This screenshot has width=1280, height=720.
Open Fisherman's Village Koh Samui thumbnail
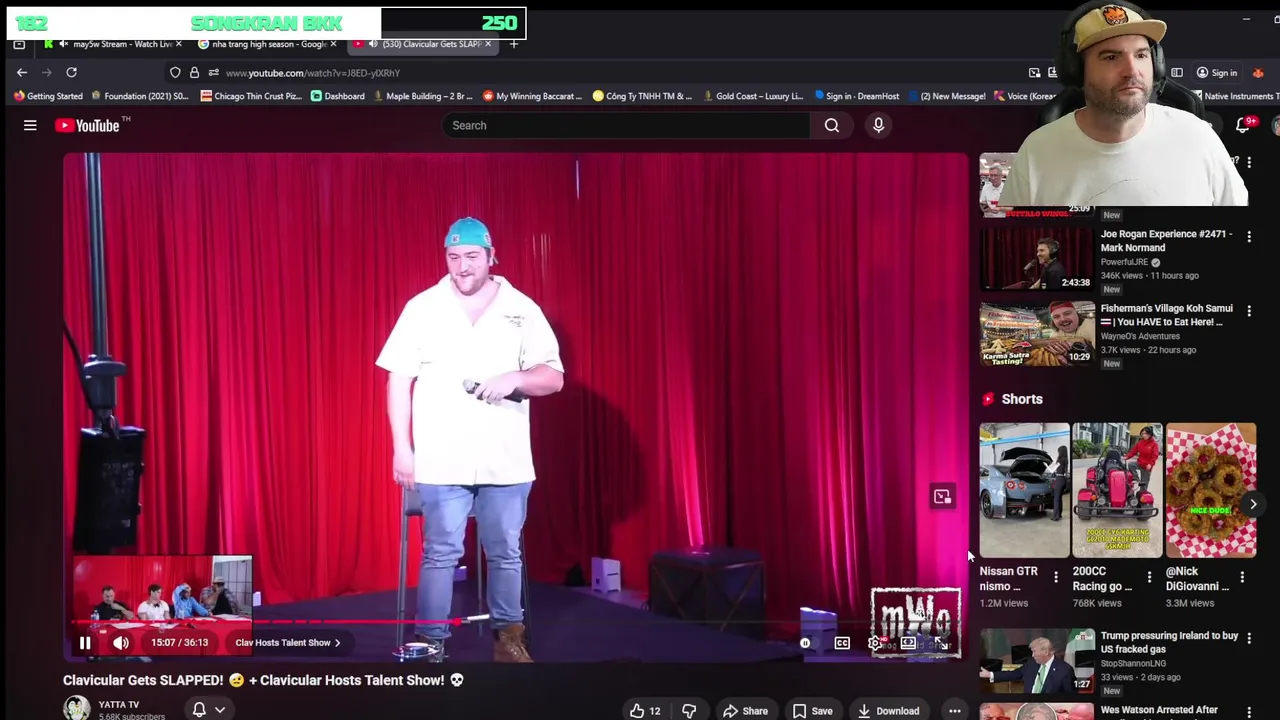point(1037,333)
